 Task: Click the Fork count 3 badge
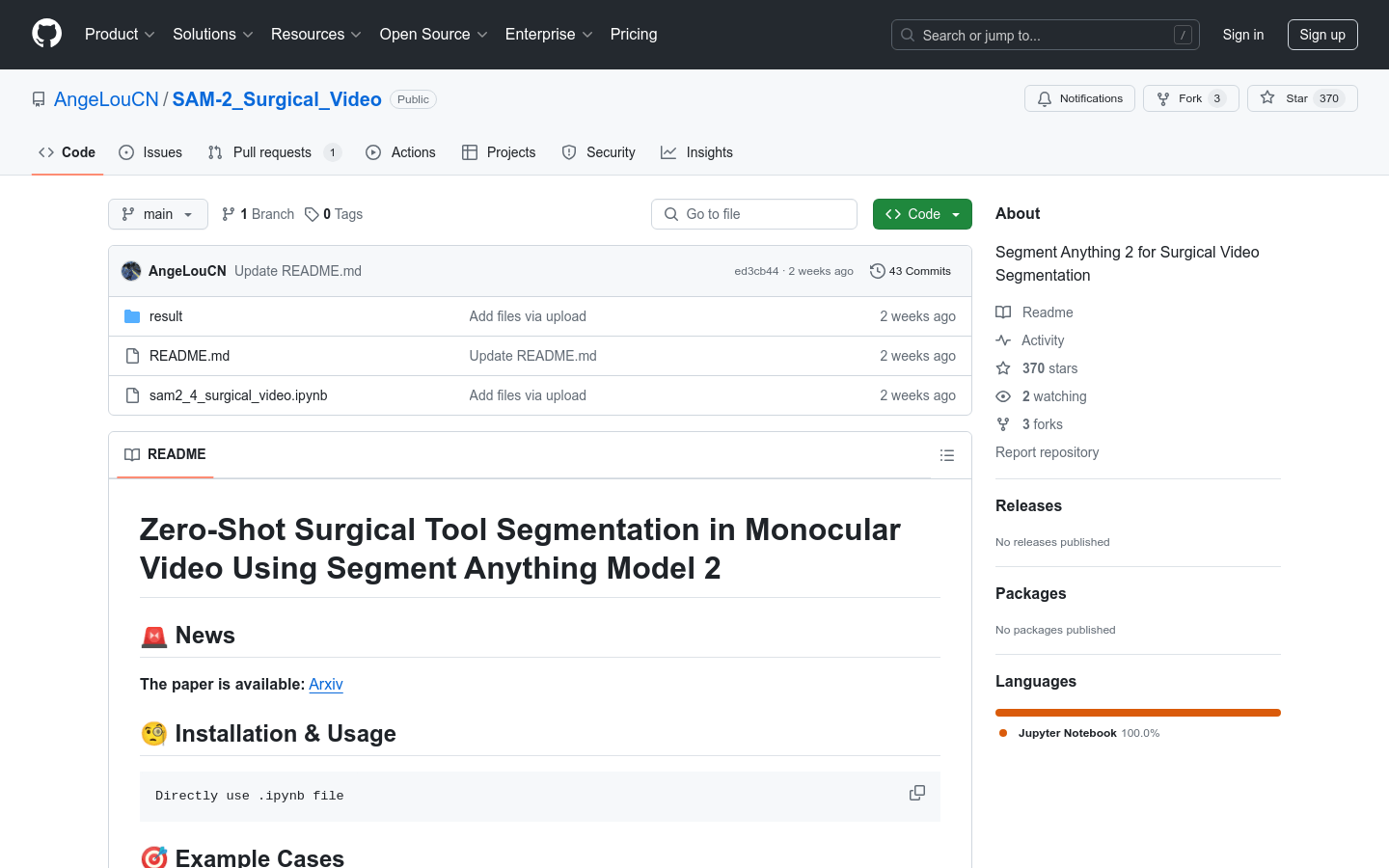(1217, 98)
